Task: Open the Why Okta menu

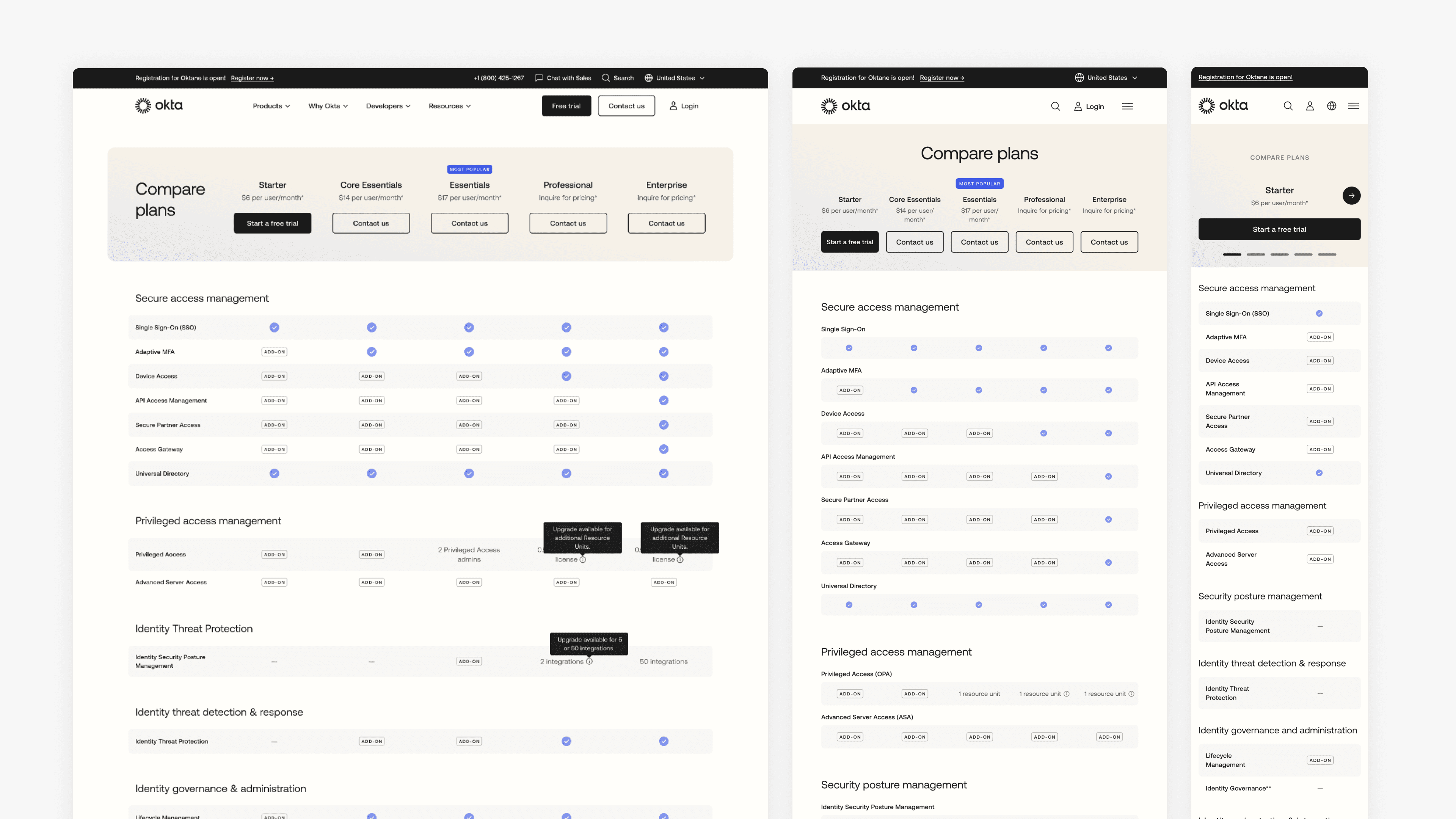Action: pyautogui.click(x=328, y=106)
